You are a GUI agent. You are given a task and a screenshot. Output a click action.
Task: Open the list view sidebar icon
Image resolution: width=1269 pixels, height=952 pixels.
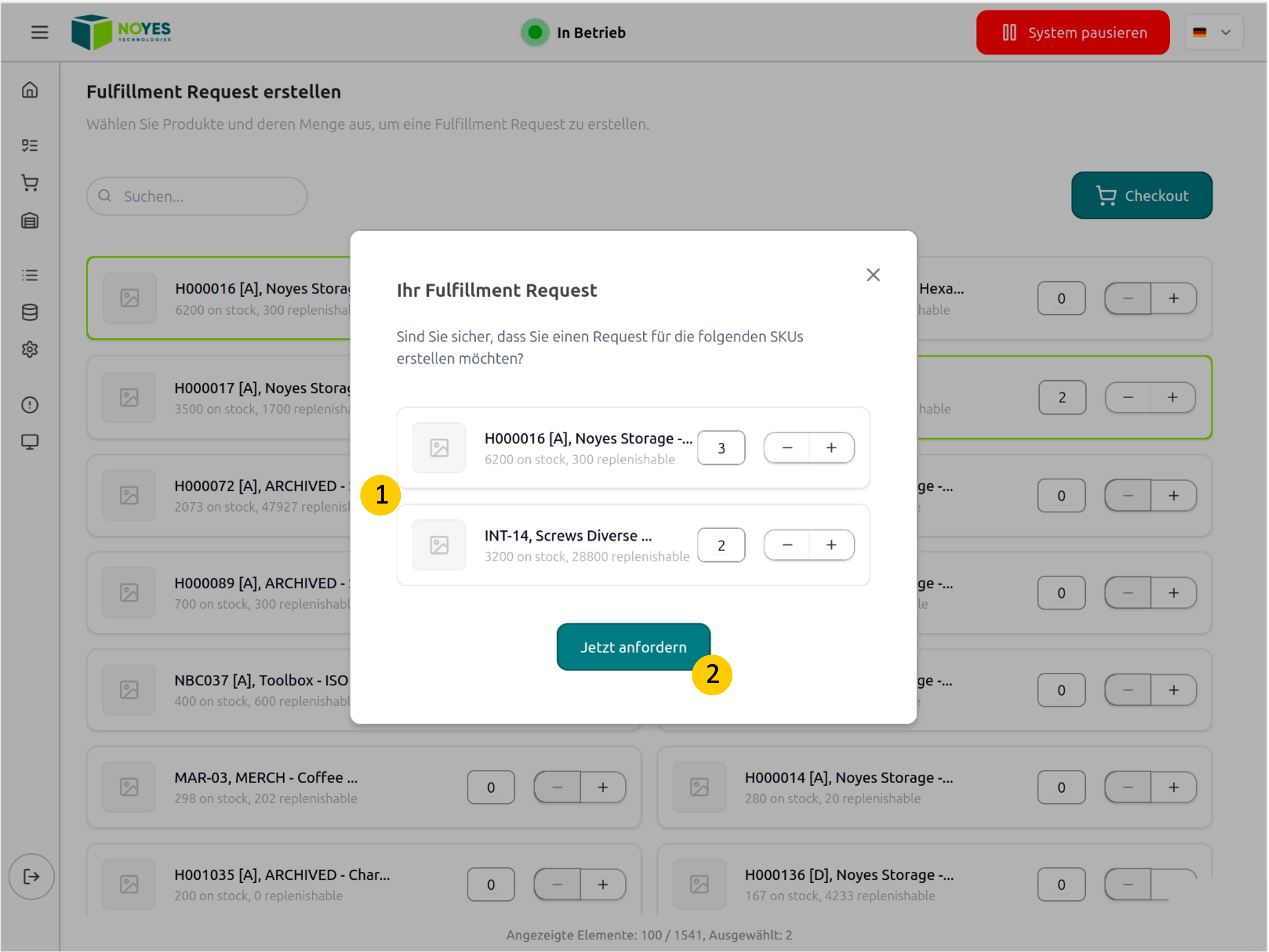point(30,275)
